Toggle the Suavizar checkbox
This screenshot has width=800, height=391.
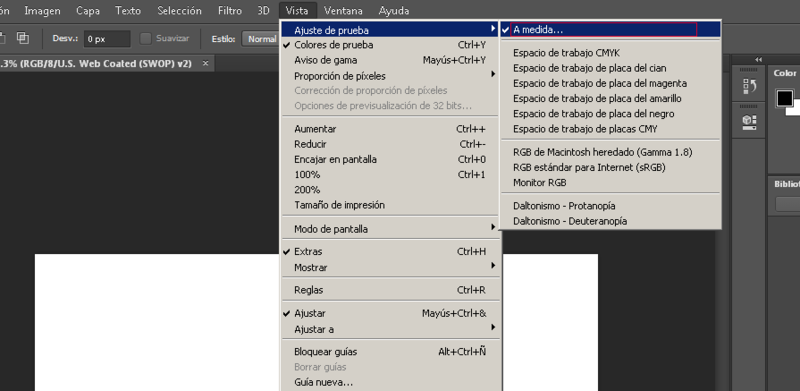click(x=146, y=38)
